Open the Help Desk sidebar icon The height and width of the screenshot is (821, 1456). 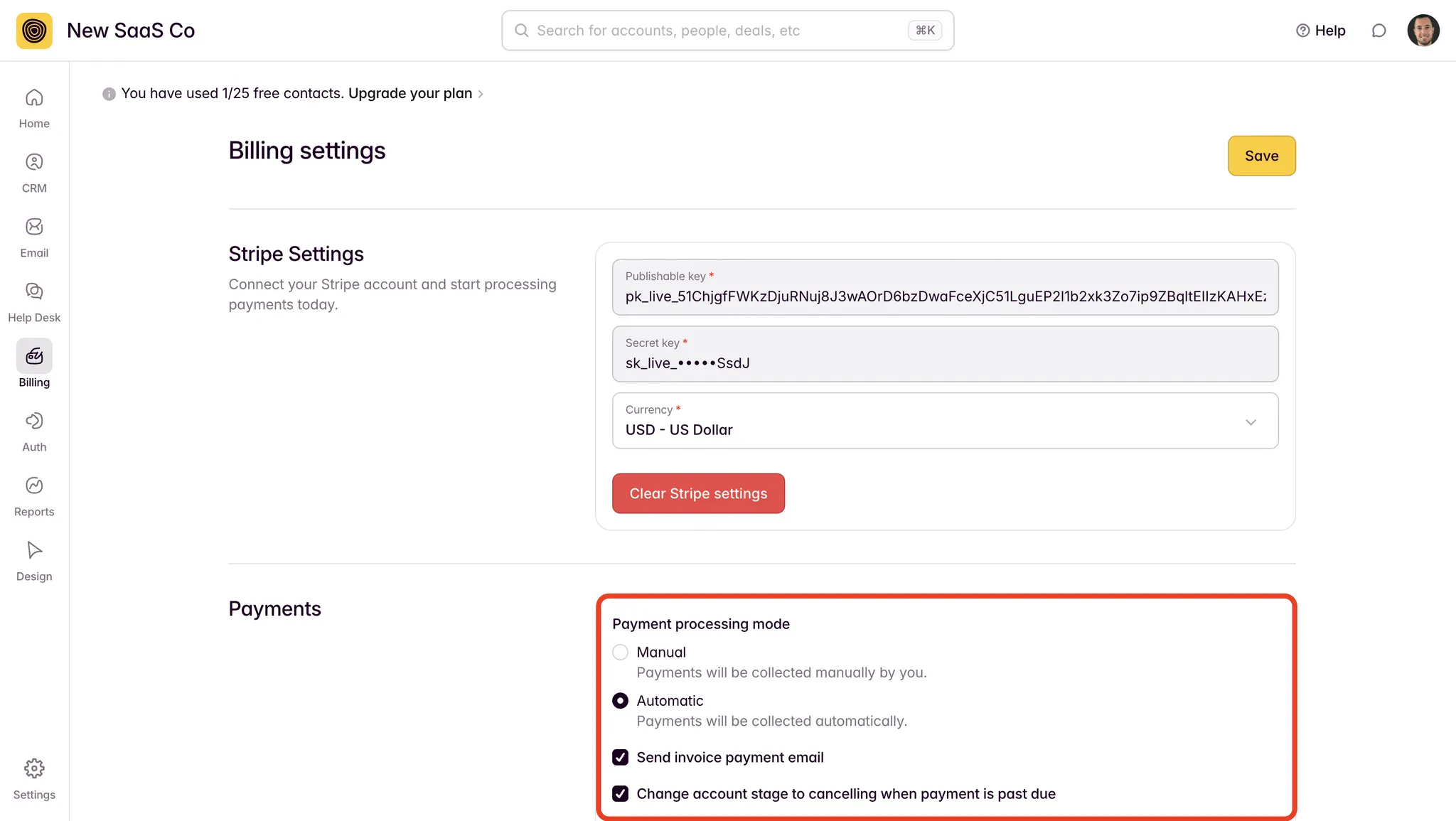click(34, 292)
